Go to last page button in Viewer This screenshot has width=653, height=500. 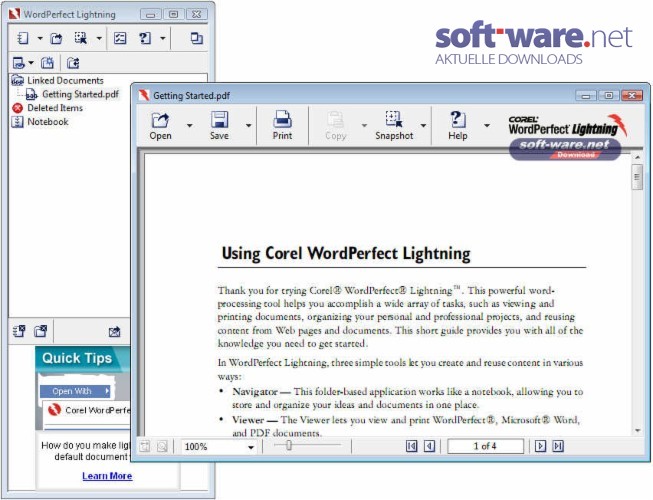click(558, 446)
